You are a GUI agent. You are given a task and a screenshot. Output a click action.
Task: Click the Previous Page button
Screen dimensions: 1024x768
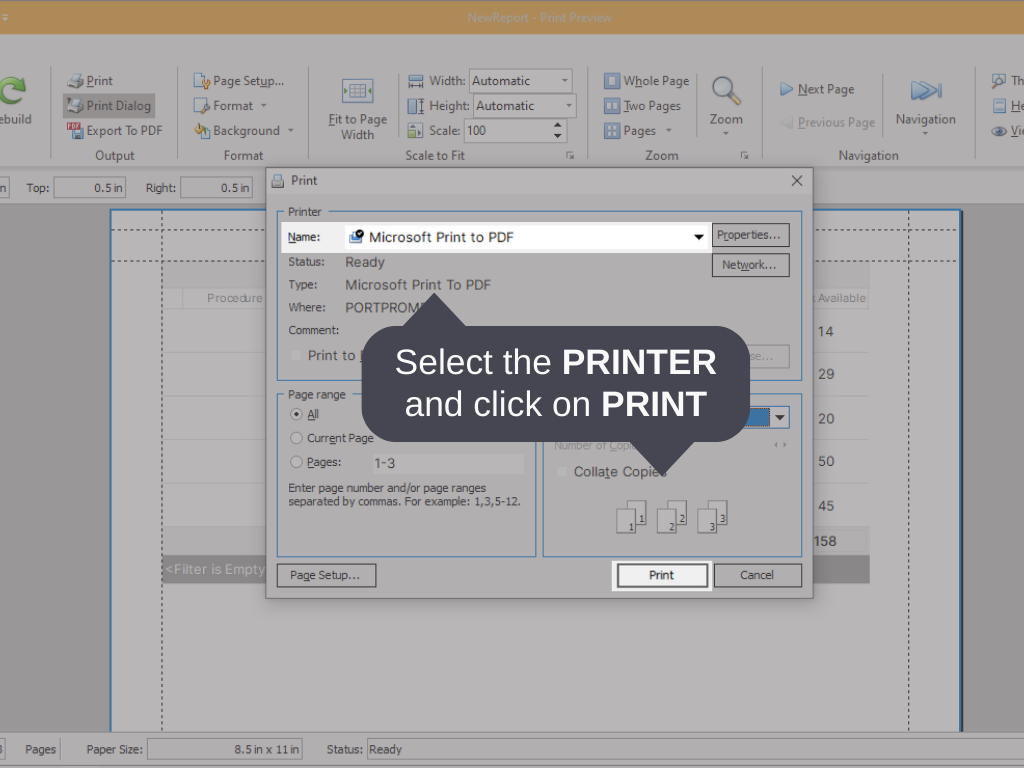coord(827,122)
